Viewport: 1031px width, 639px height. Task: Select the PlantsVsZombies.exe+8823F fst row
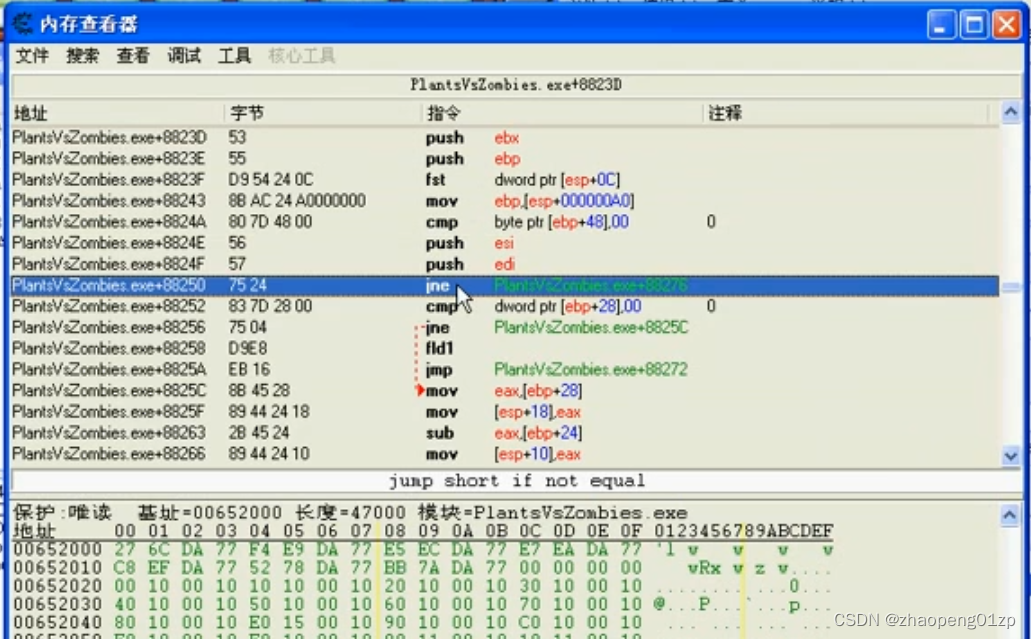505,180
